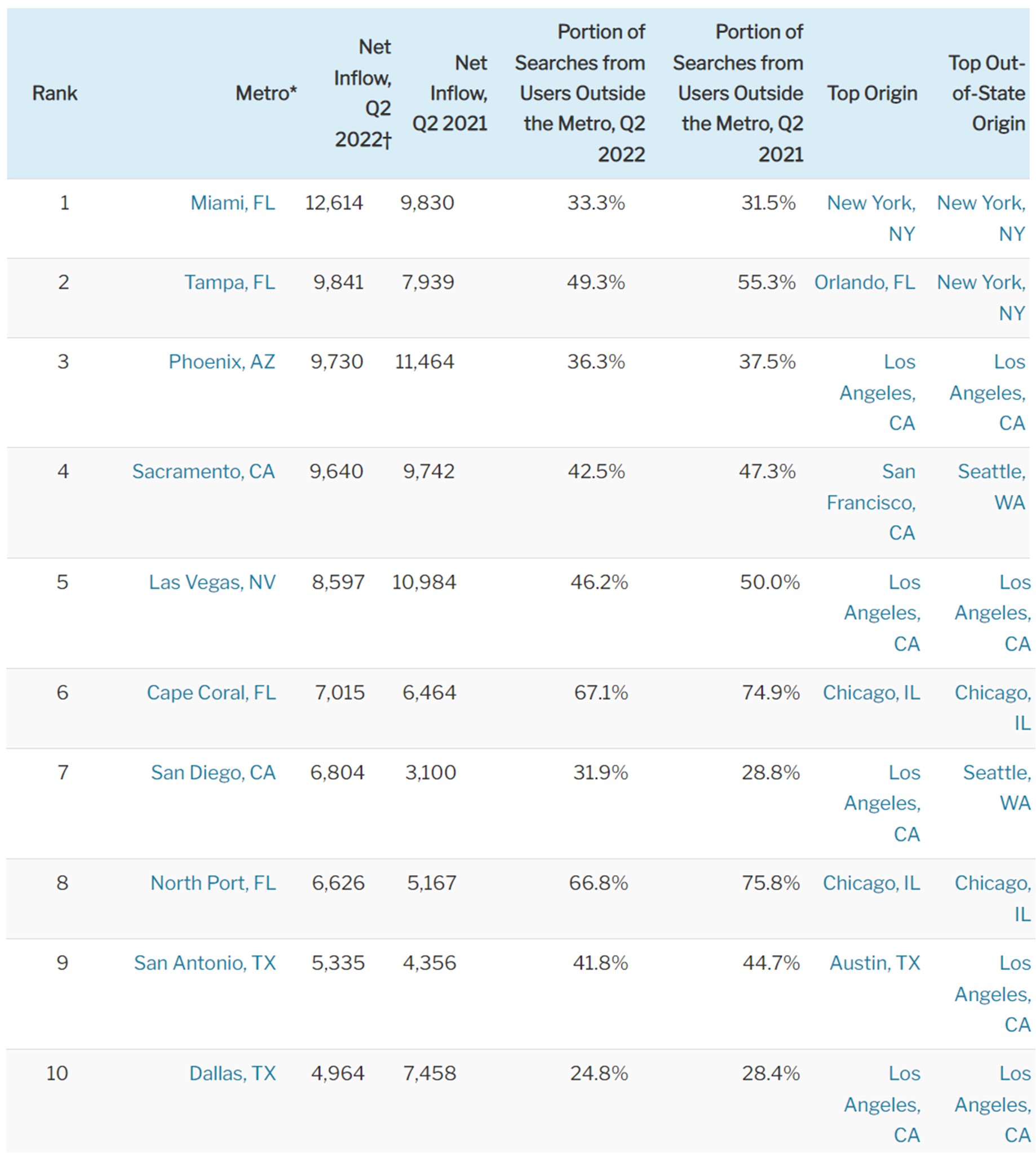
Task: Open the Cape Coral, FL link
Action: tap(211, 693)
